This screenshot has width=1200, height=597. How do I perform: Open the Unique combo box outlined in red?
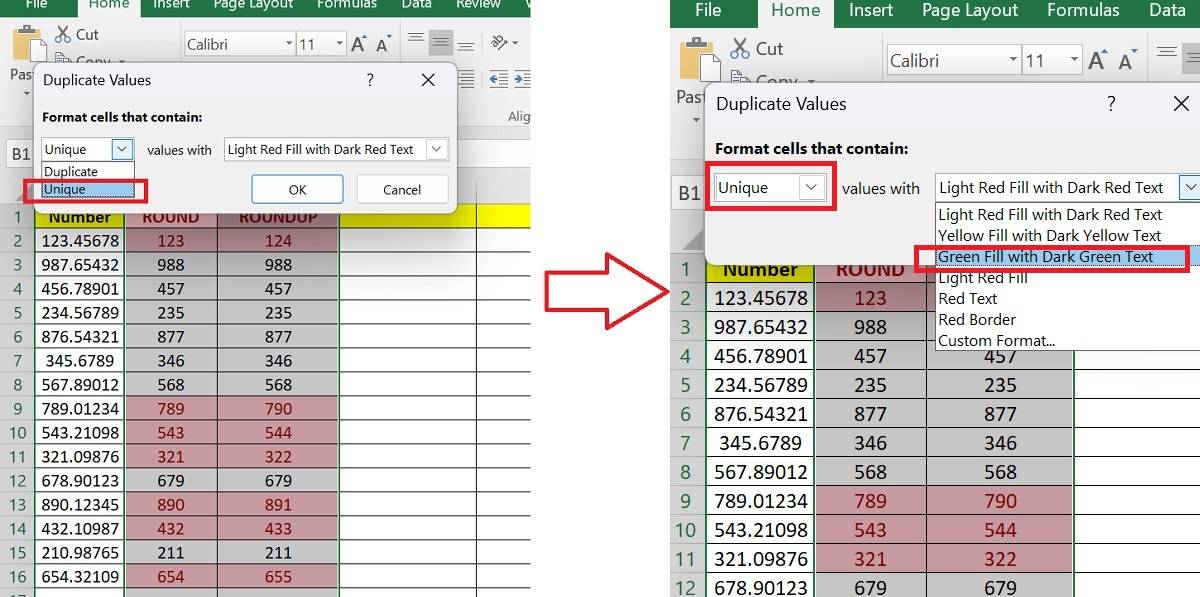pyautogui.click(x=811, y=187)
